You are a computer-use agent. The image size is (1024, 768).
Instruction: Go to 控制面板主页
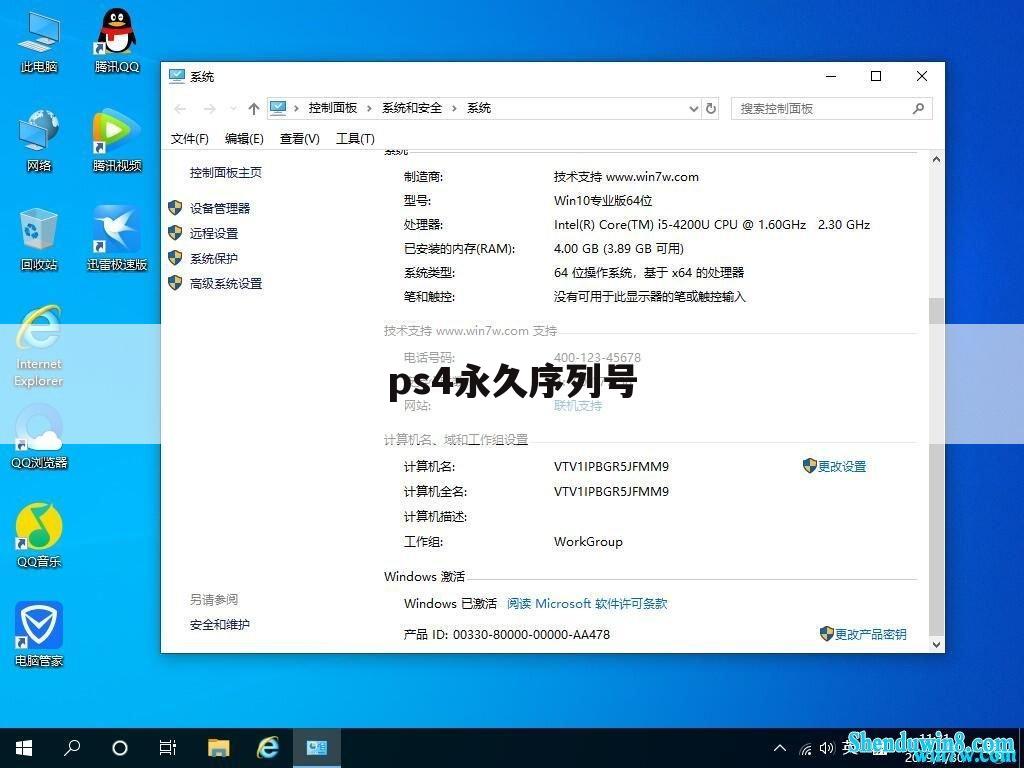226,172
